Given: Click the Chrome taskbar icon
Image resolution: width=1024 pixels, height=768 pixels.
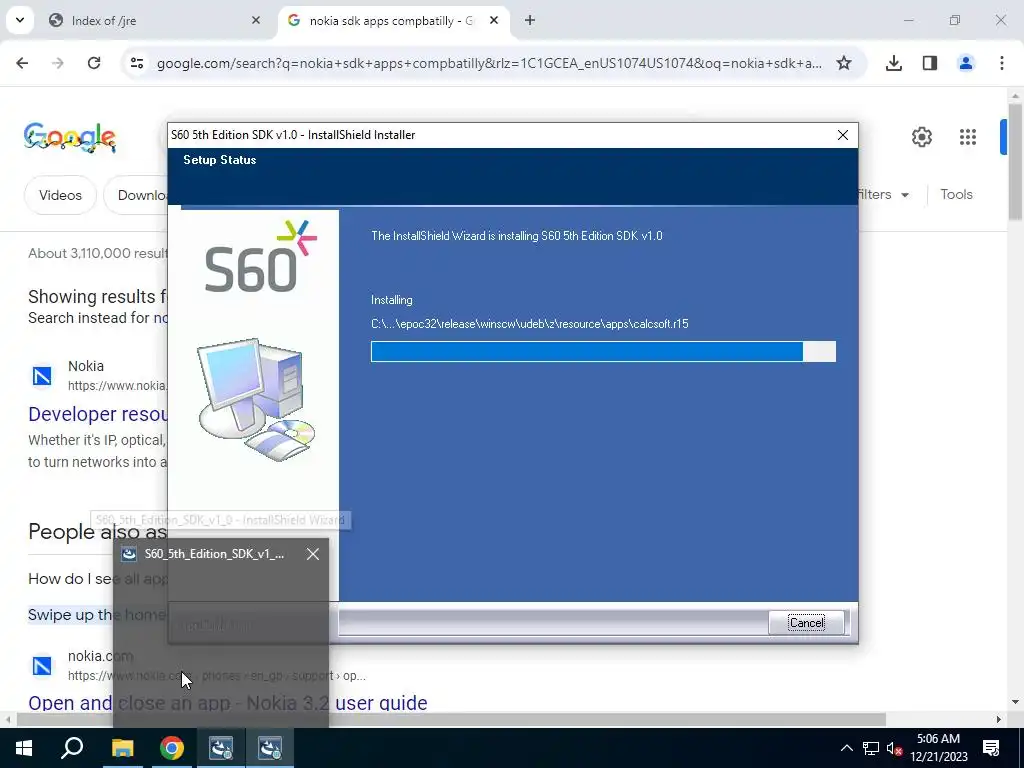Looking at the screenshot, I should (x=172, y=748).
